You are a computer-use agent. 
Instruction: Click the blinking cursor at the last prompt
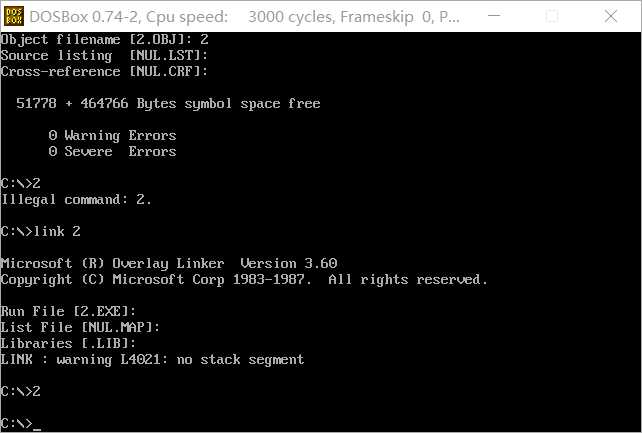pos(37,425)
